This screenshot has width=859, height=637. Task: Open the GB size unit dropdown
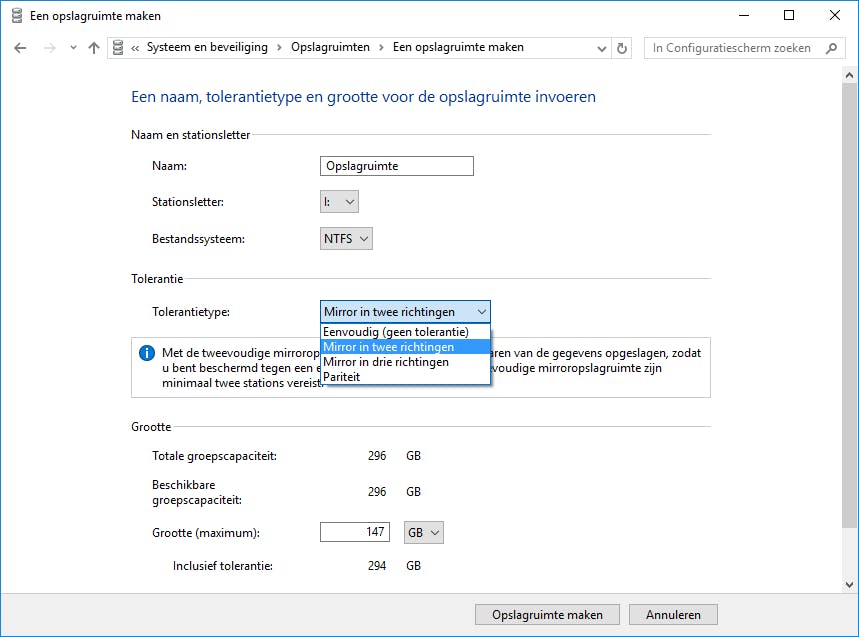pyautogui.click(x=423, y=532)
